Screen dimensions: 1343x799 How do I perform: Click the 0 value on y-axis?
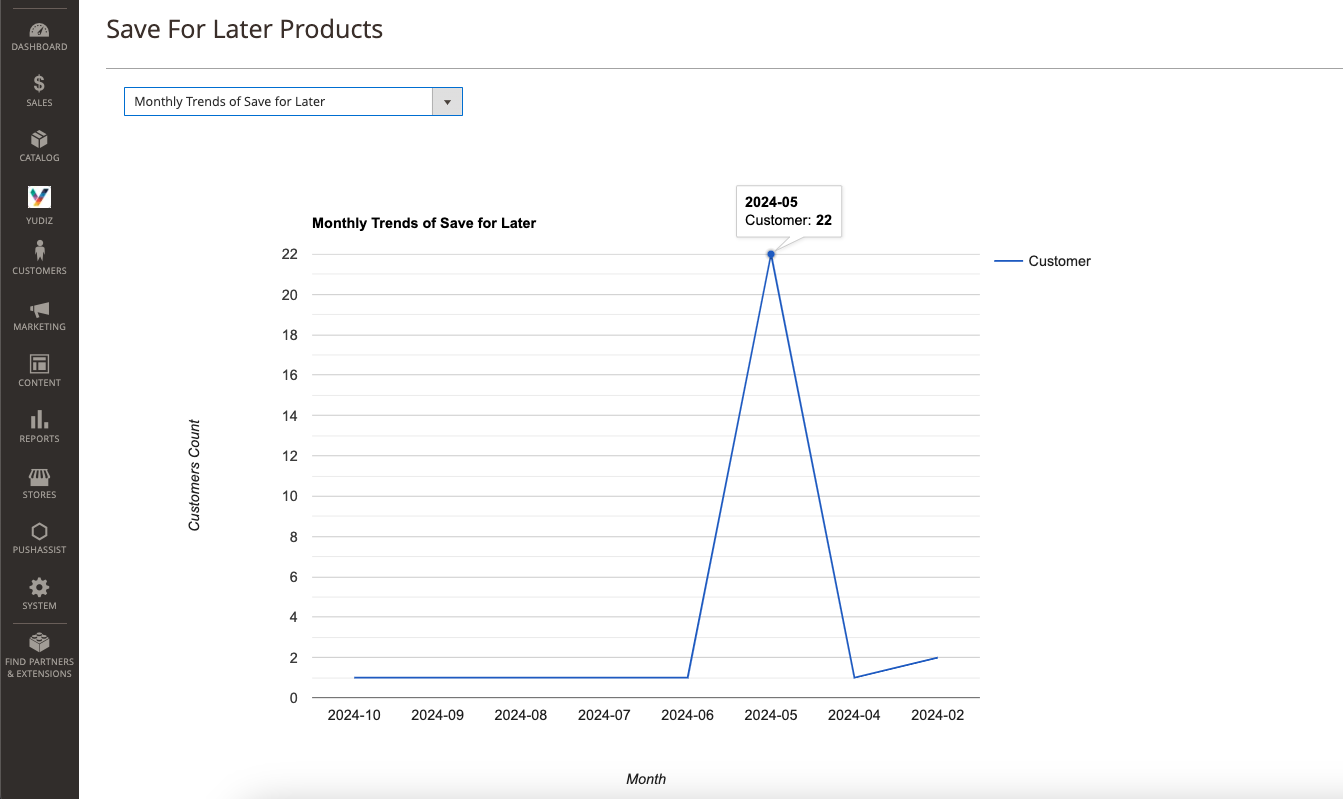click(x=294, y=698)
